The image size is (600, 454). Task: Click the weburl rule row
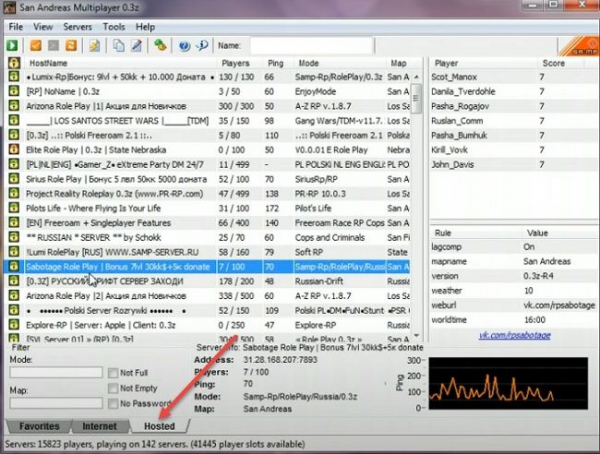[513, 305]
